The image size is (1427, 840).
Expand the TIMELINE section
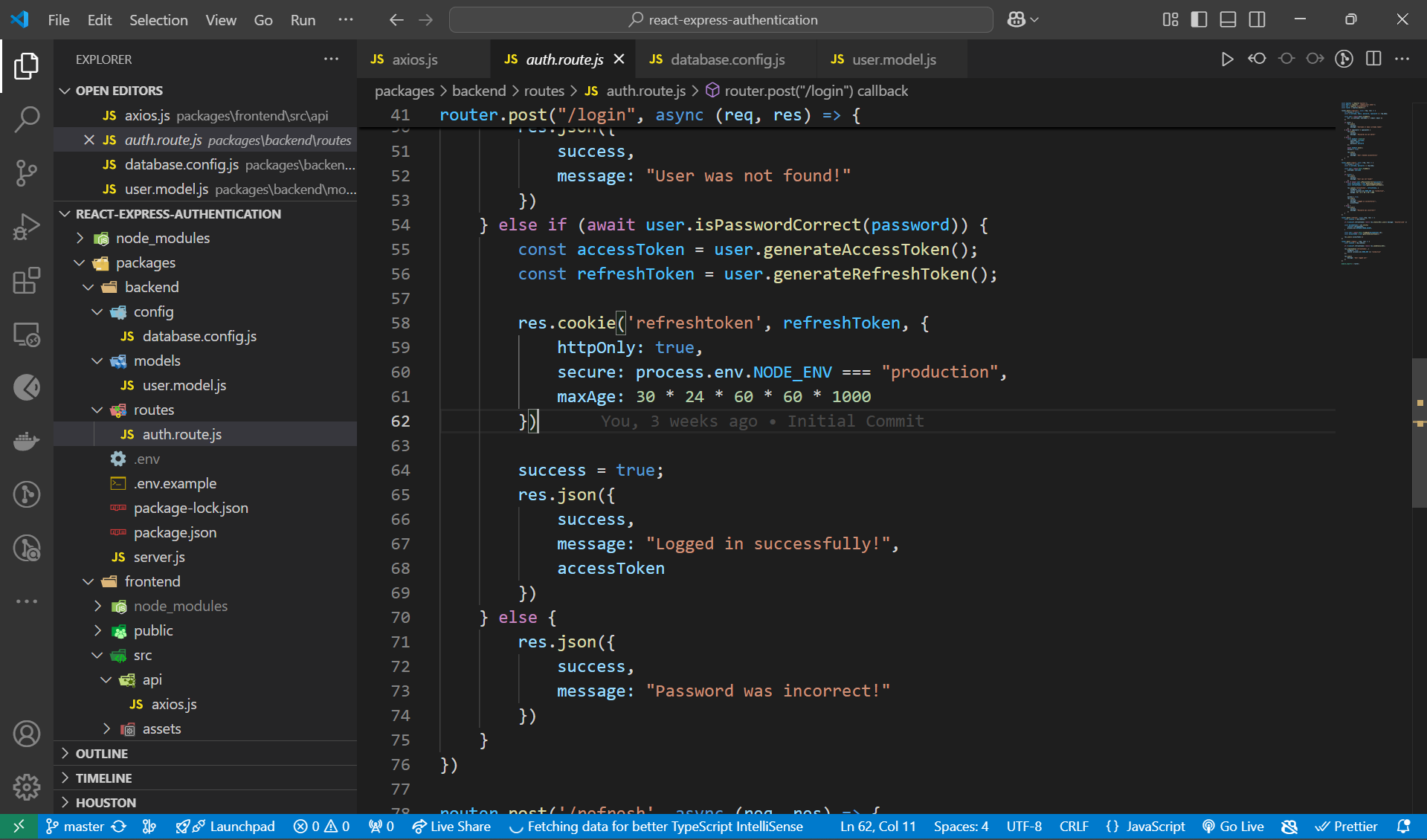point(205,778)
